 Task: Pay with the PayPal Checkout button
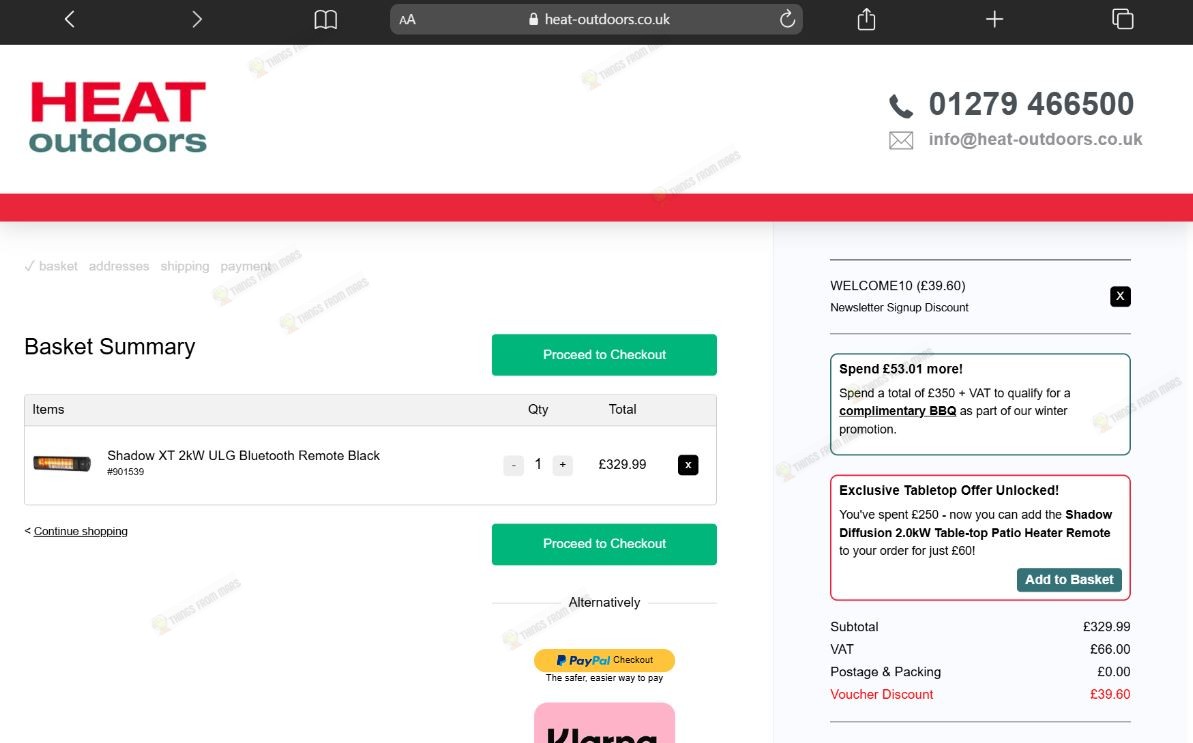coord(604,660)
